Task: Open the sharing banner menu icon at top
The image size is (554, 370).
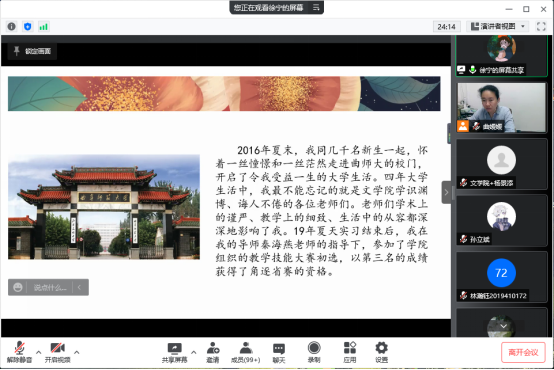Action: click(x=316, y=7)
